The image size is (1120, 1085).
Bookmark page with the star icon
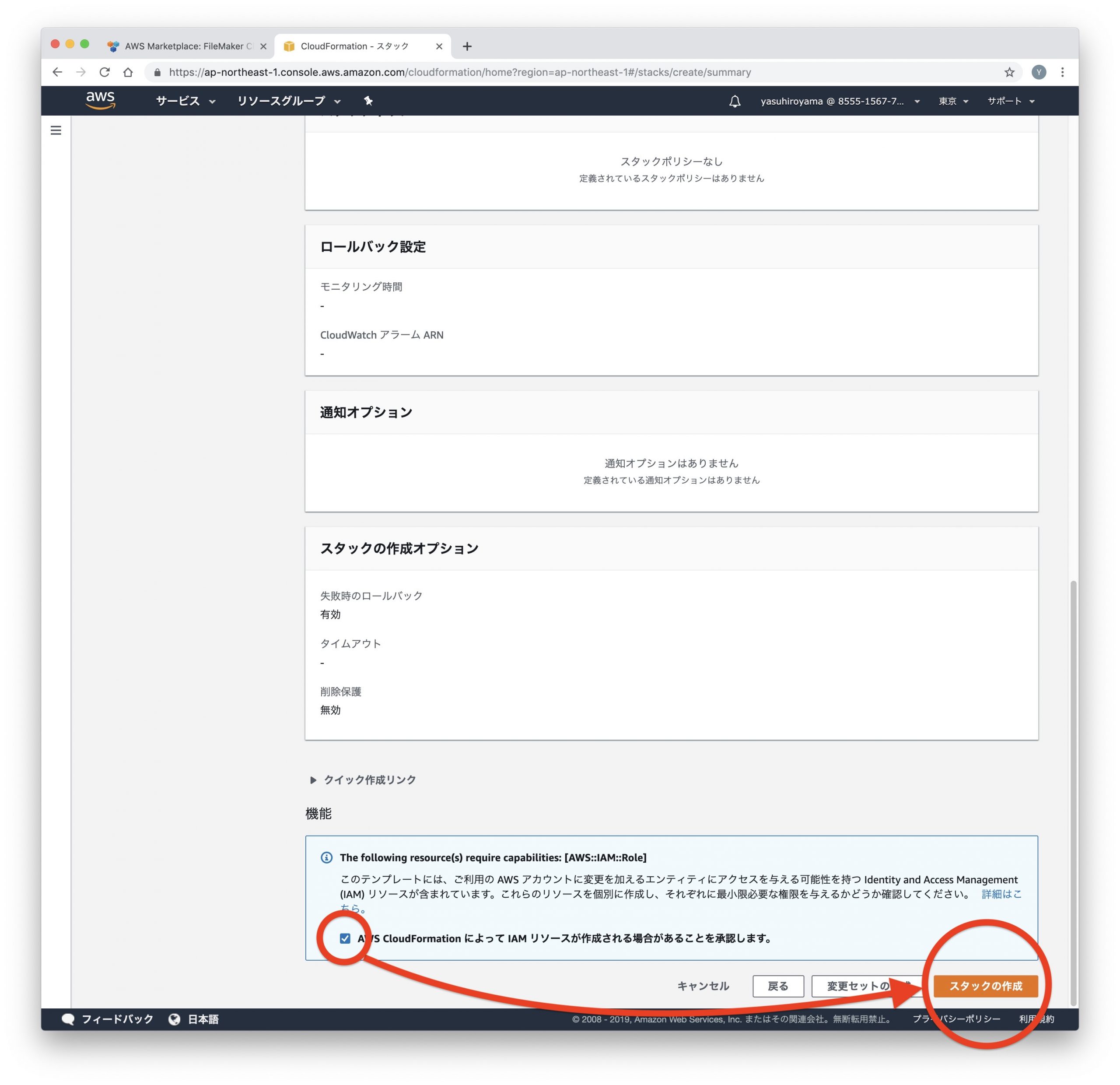(x=1009, y=72)
